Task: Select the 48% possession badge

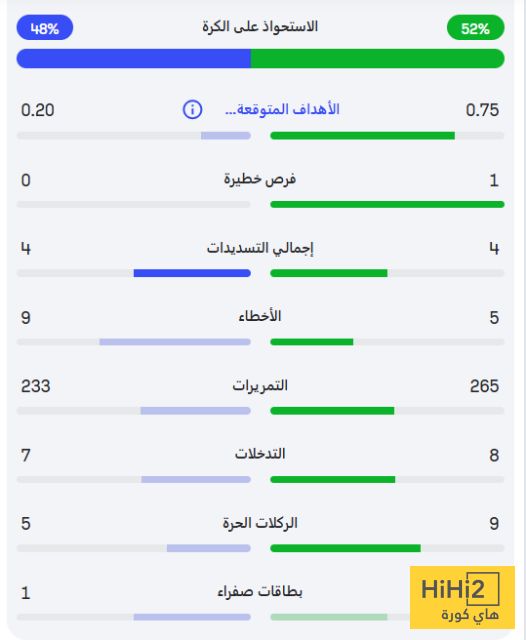Action: 45,28
